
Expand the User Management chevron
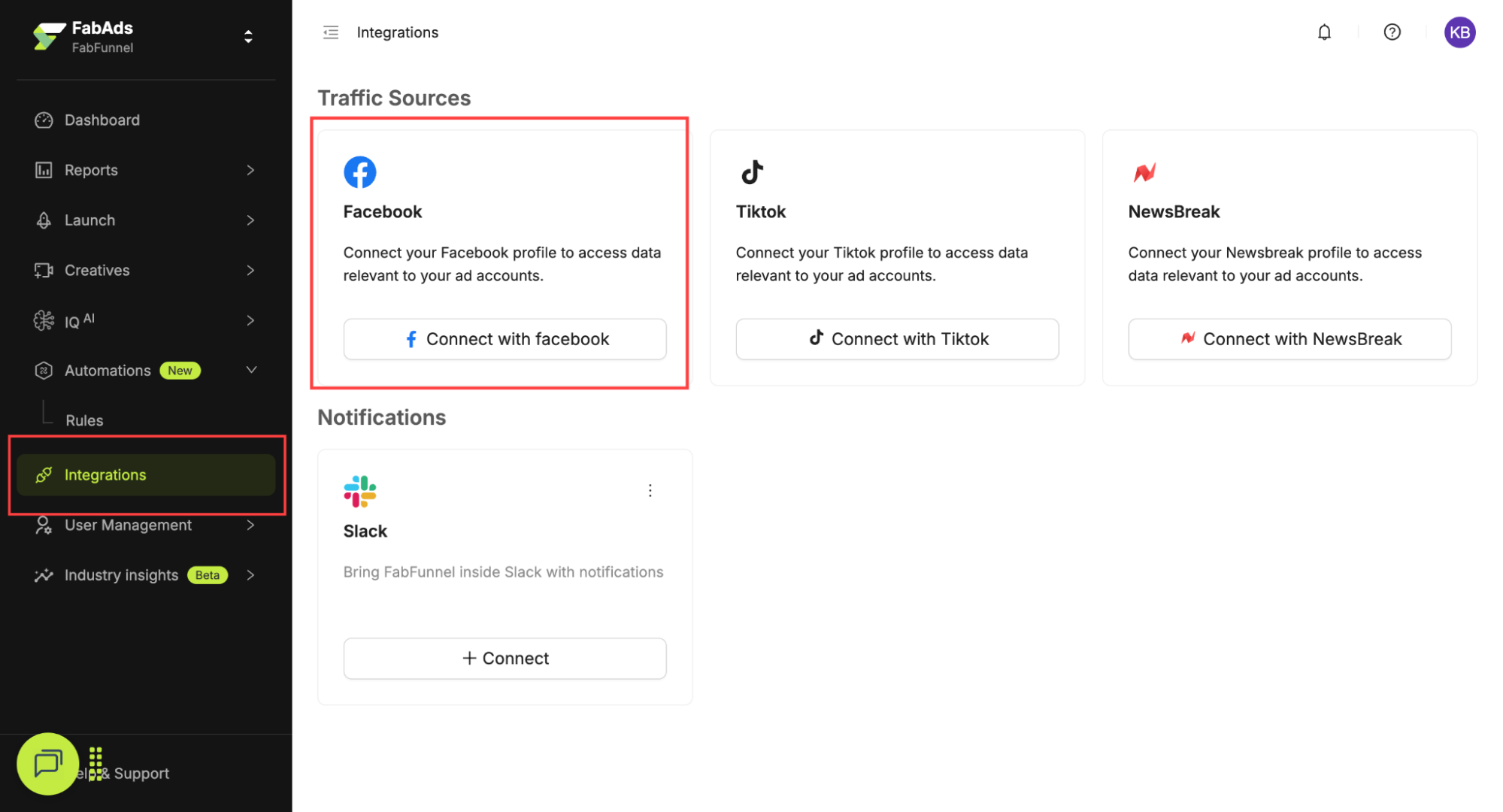point(250,525)
